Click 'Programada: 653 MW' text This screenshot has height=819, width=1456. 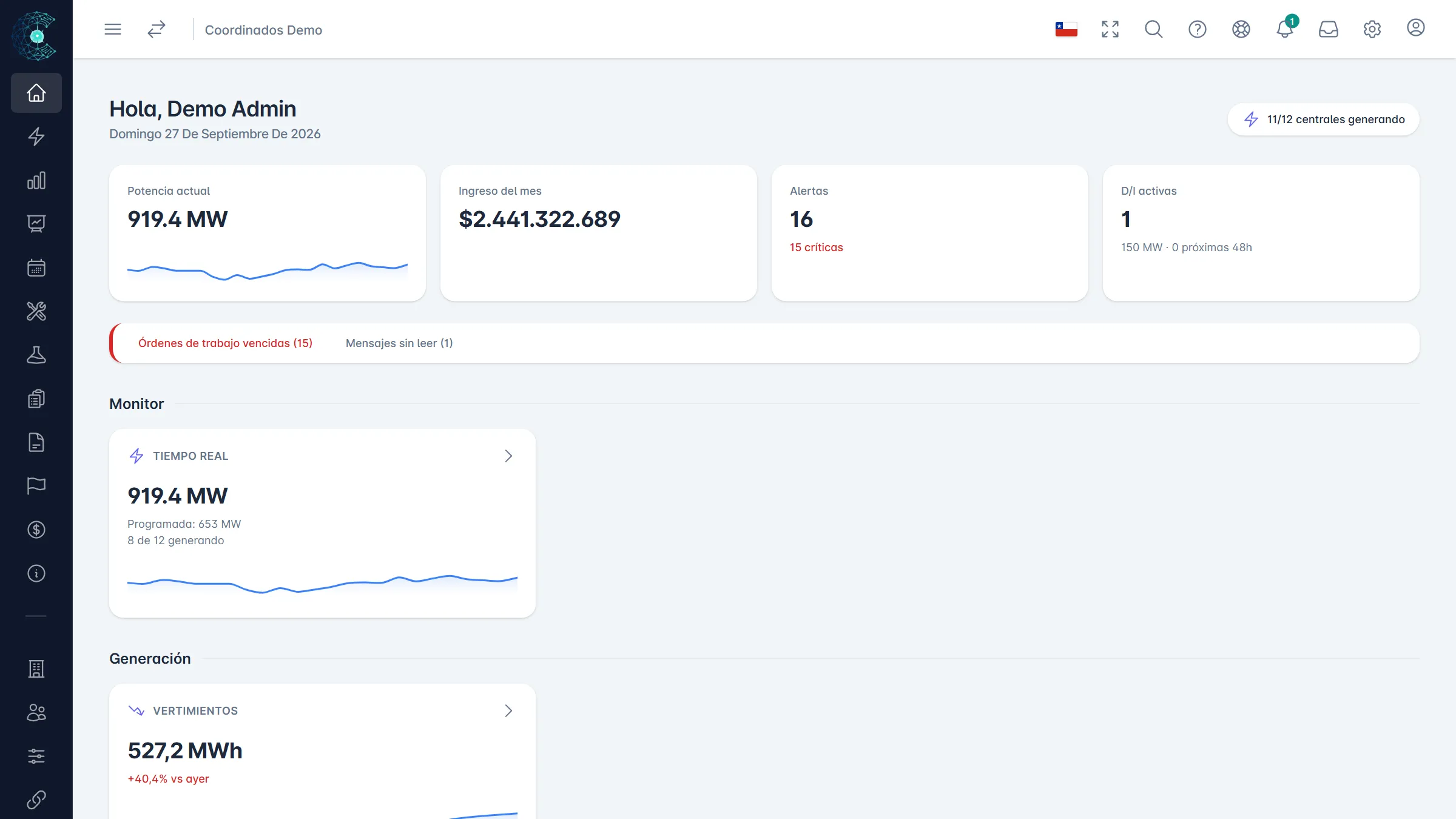point(184,524)
